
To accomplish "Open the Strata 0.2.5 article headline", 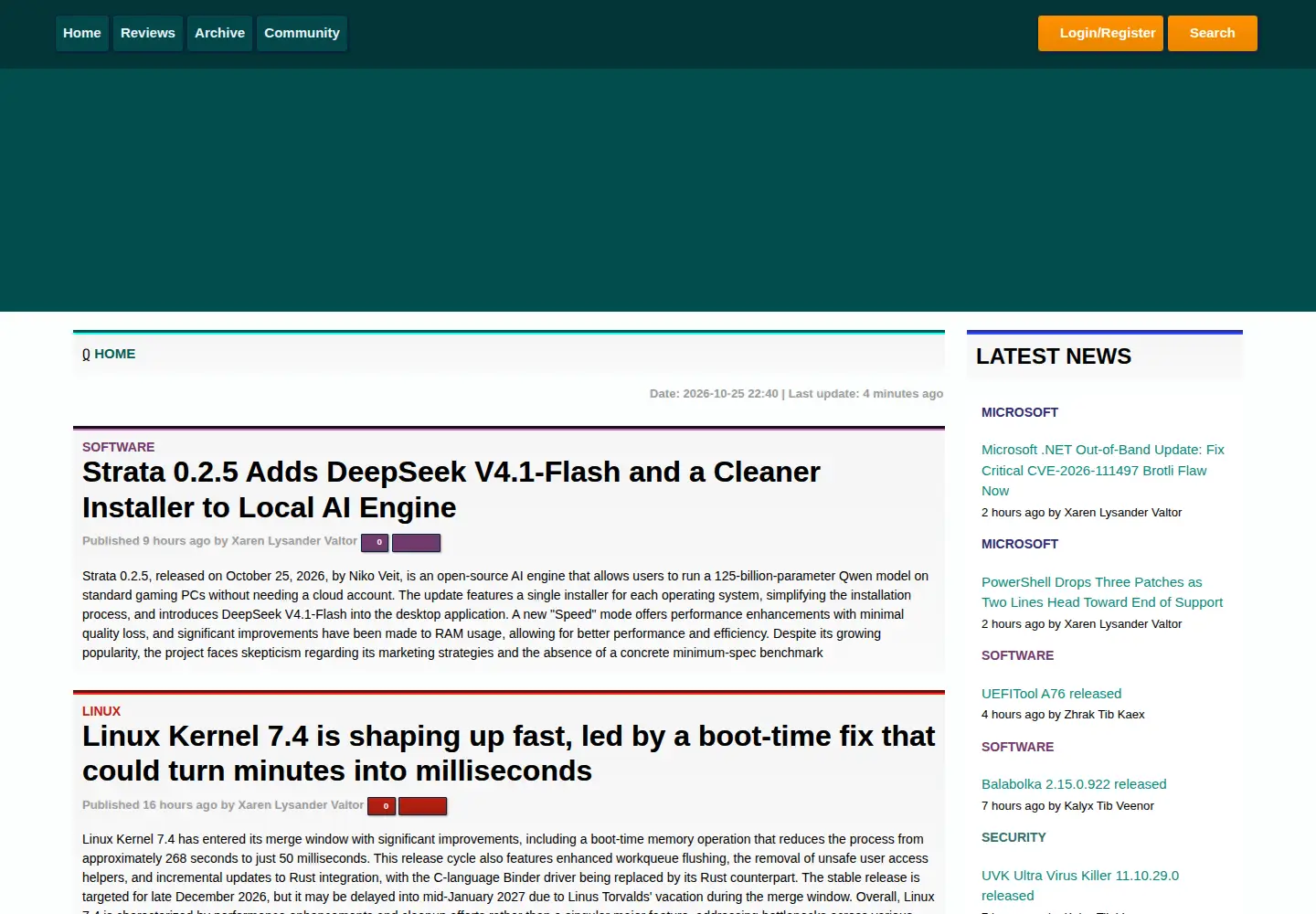I will [451, 489].
